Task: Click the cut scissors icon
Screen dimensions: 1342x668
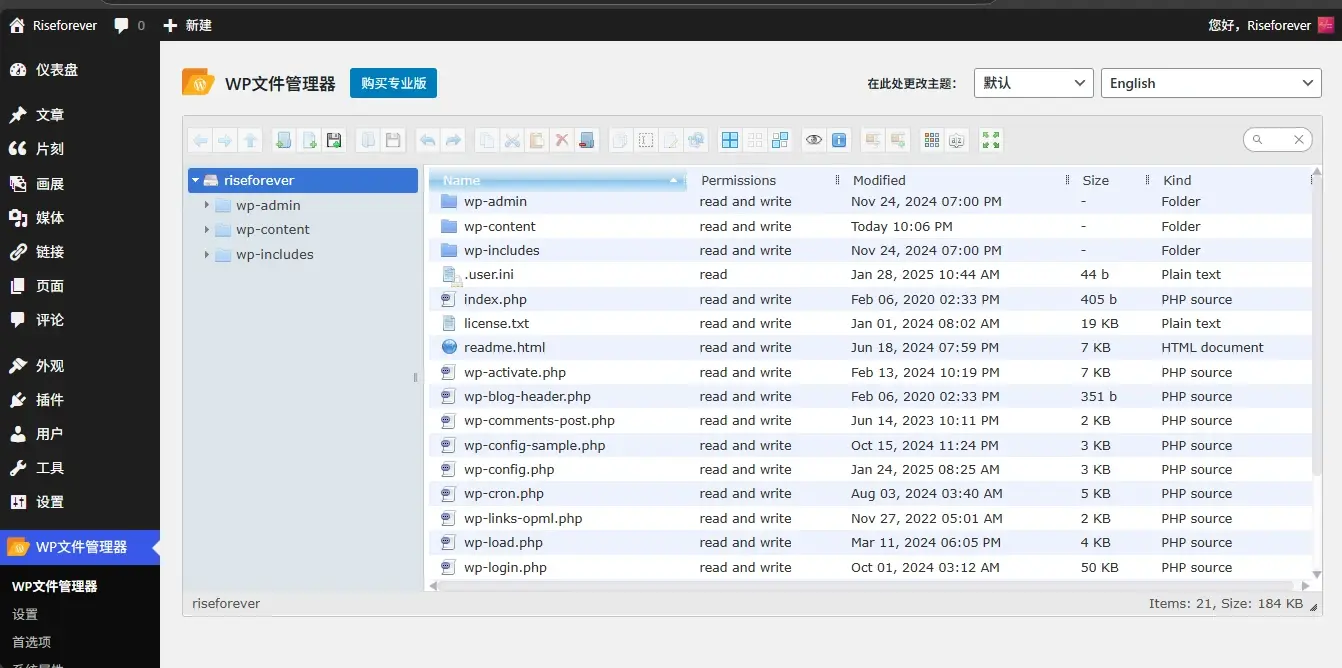Action: pos(511,140)
